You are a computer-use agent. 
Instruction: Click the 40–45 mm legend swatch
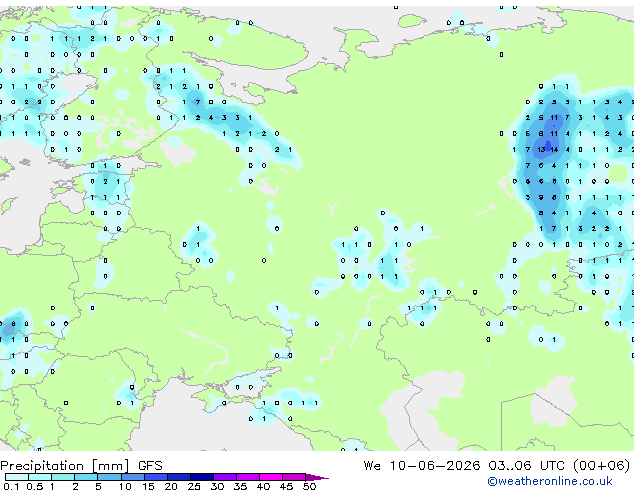tap(271, 477)
